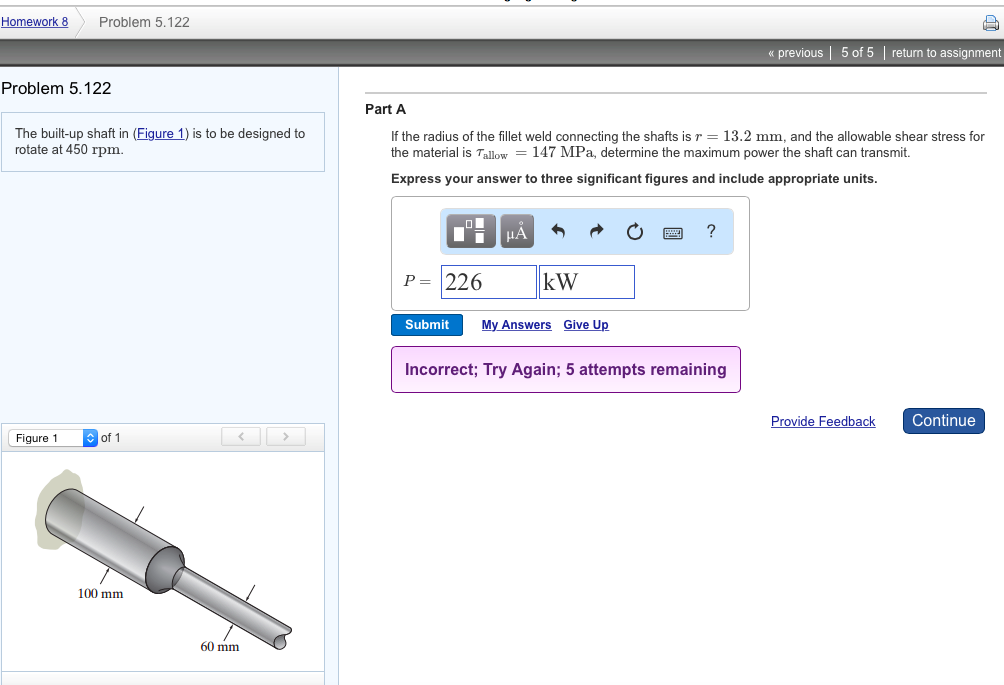Click the Give Up link

(x=586, y=325)
